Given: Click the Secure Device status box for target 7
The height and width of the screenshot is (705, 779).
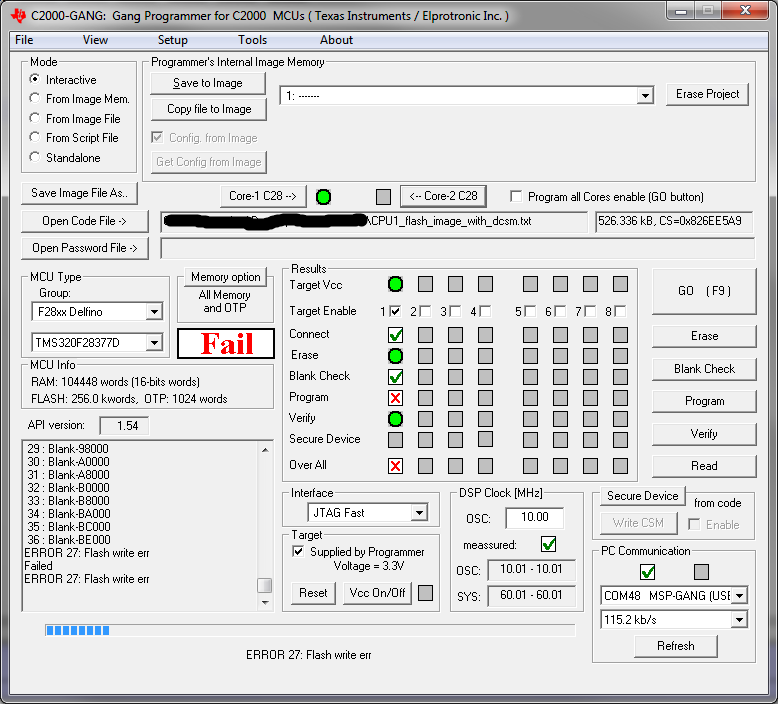Looking at the screenshot, I should [590, 440].
